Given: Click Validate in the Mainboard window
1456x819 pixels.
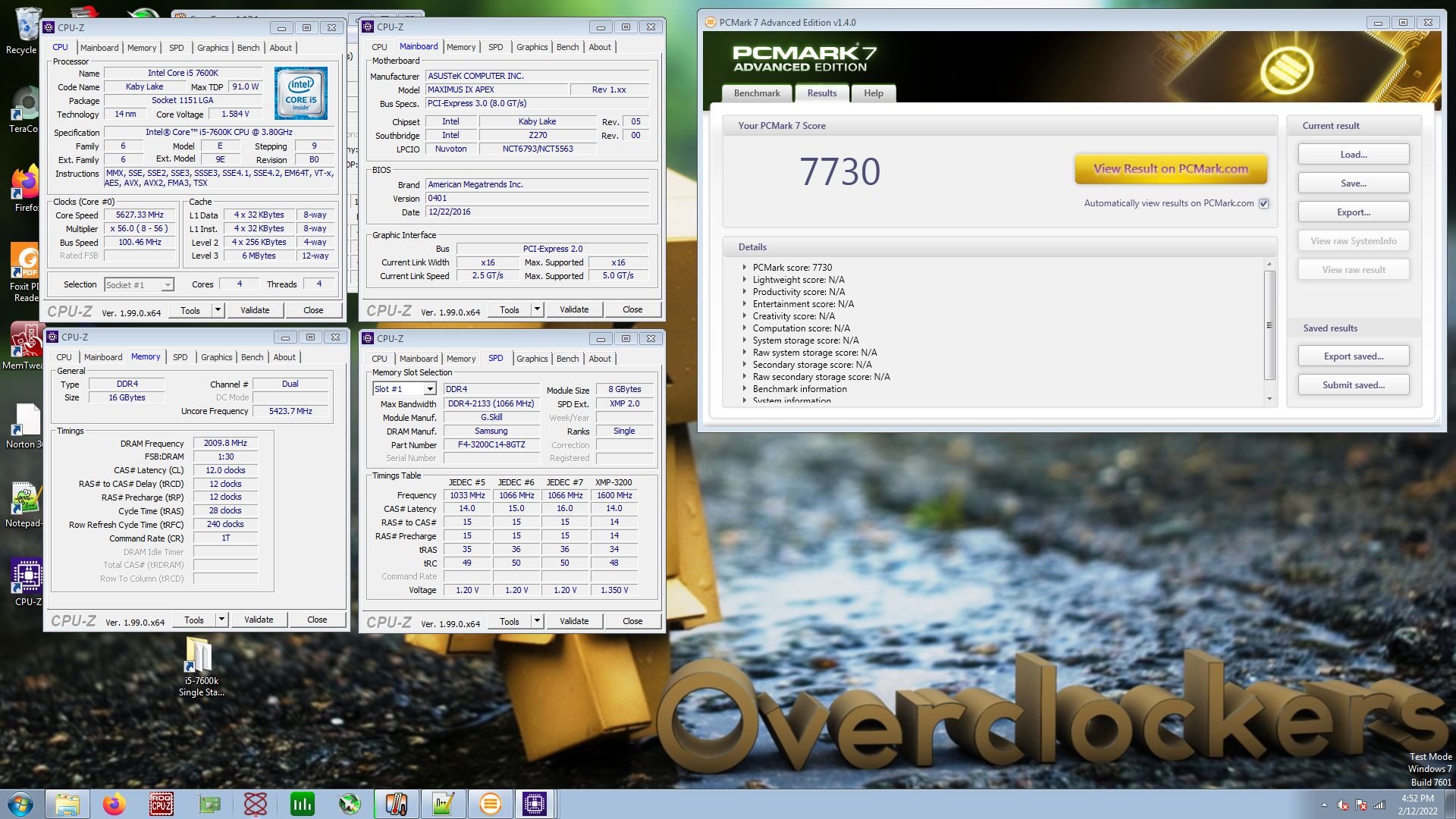Looking at the screenshot, I should coord(574,309).
